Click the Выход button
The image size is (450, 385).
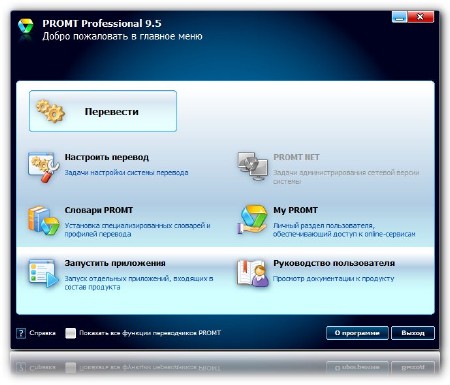tap(413, 333)
